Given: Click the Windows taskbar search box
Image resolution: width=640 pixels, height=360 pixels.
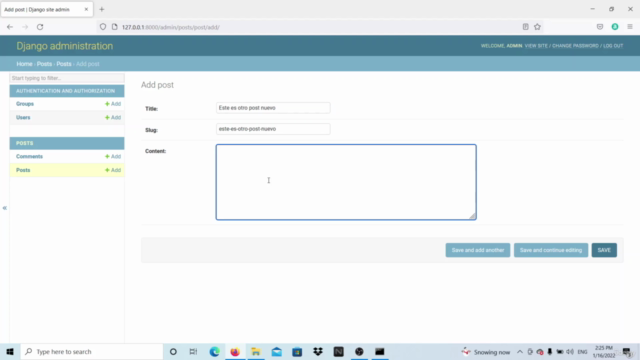Looking at the screenshot, I should click(91, 351).
